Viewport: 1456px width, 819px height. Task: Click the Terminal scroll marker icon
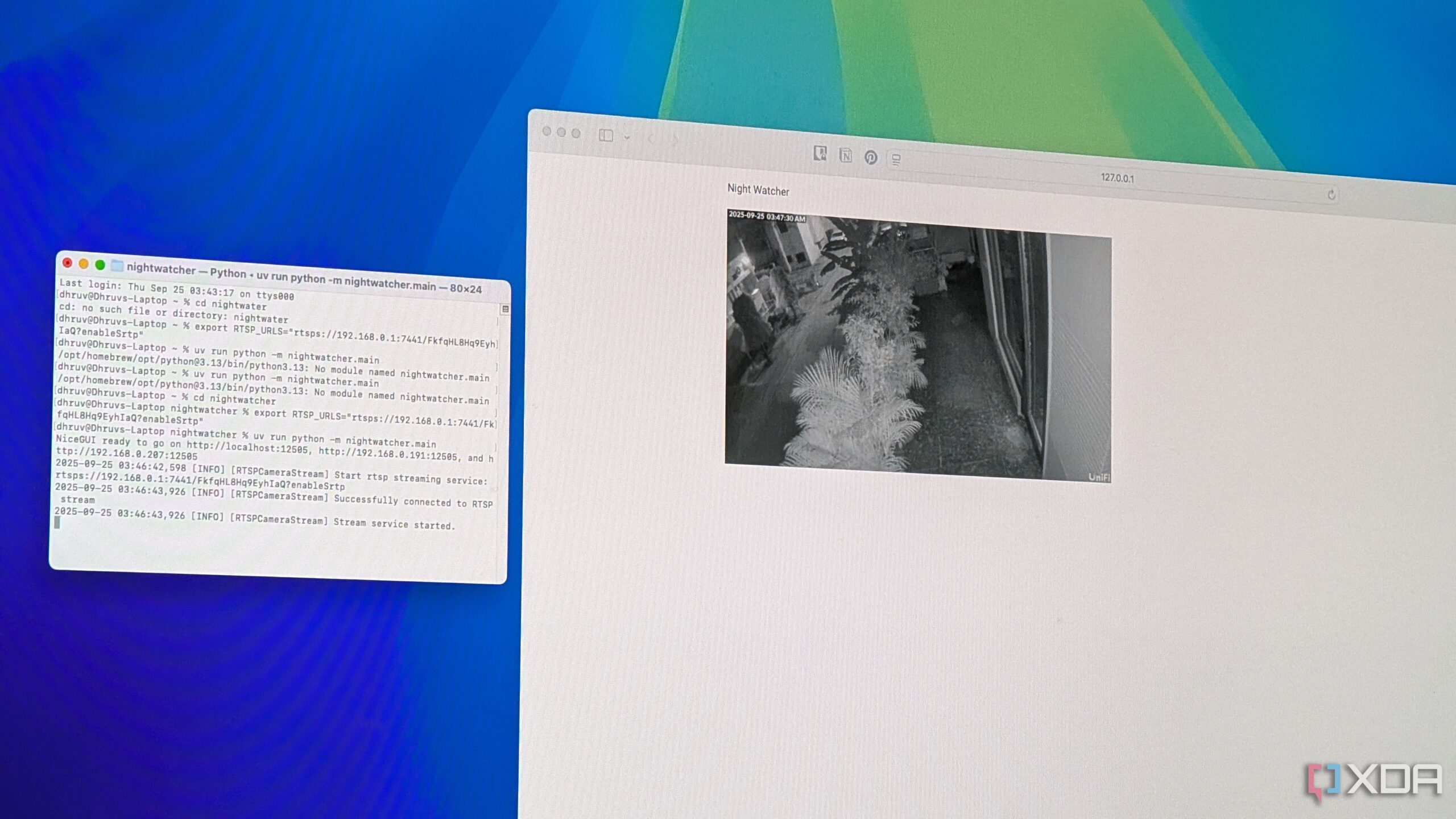[x=504, y=309]
